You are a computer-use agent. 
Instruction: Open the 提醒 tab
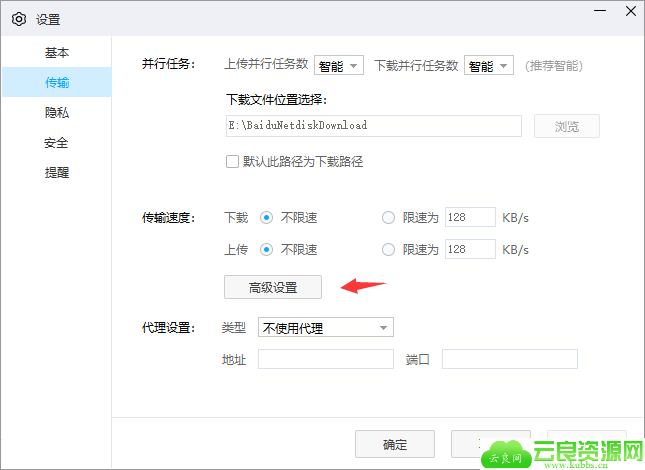(x=57, y=172)
